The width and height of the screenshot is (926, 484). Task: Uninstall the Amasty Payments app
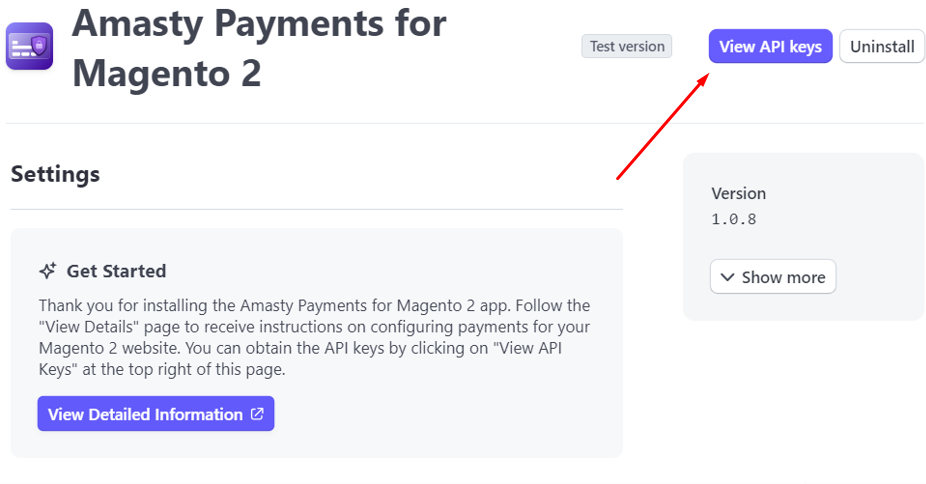click(x=882, y=46)
